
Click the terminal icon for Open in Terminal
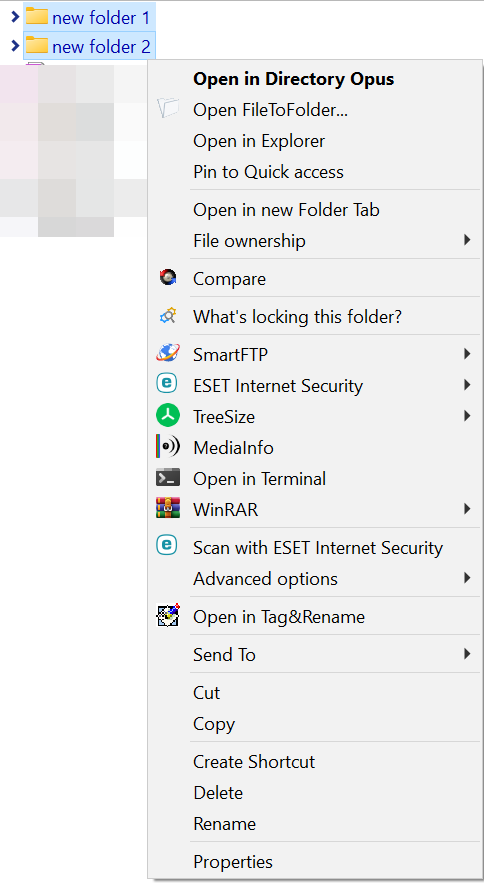click(x=168, y=478)
